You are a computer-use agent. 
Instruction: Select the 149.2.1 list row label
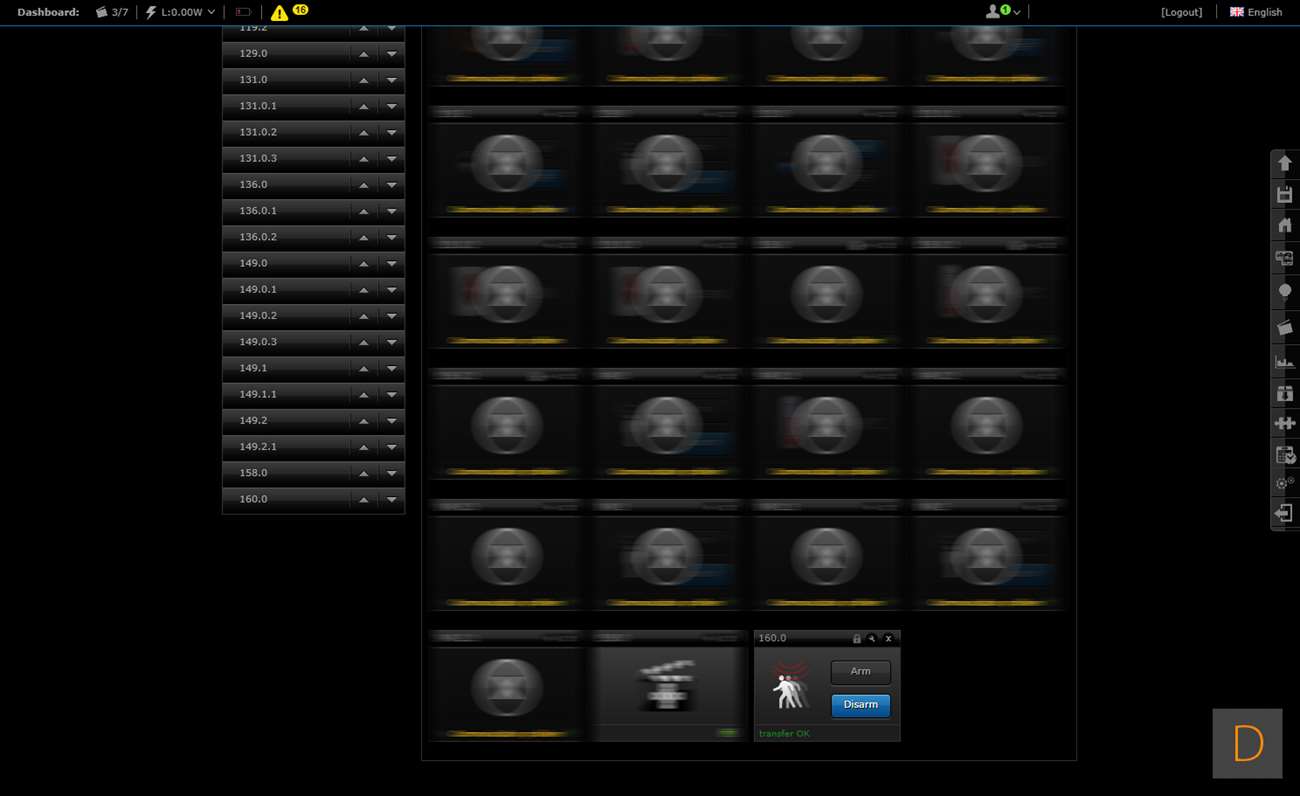[x=258, y=447]
